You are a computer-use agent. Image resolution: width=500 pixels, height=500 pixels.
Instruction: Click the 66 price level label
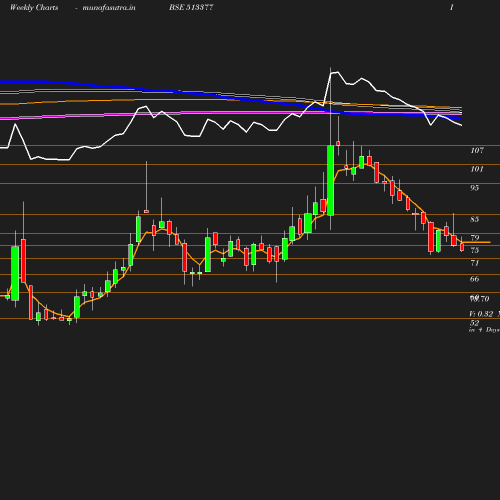[475, 279]
